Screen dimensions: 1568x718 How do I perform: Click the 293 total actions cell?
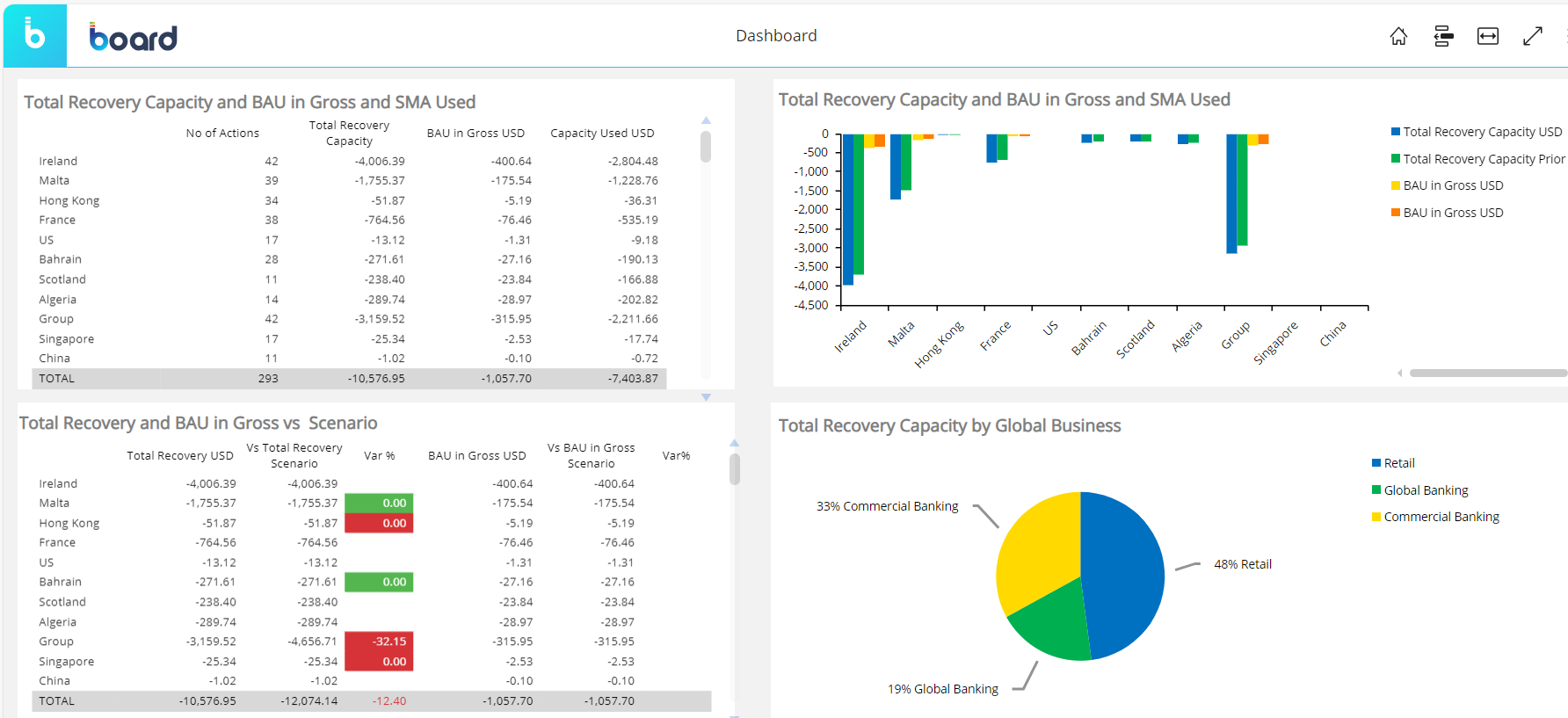(268, 379)
